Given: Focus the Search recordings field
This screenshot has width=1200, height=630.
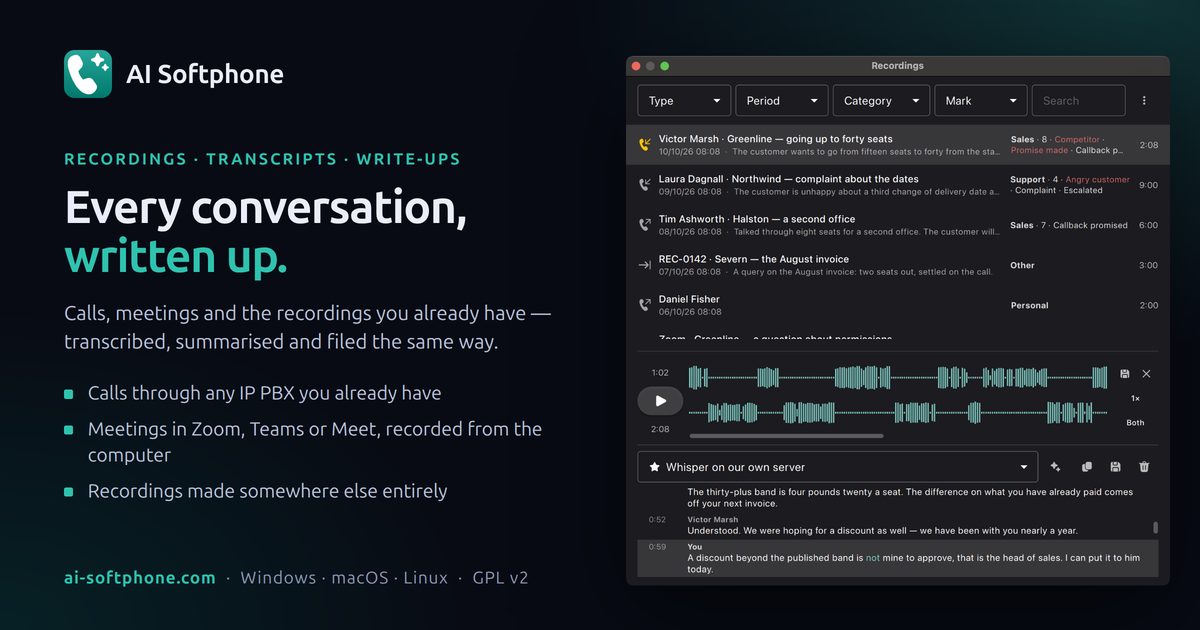Looking at the screenshot, I should (1078, 100).
